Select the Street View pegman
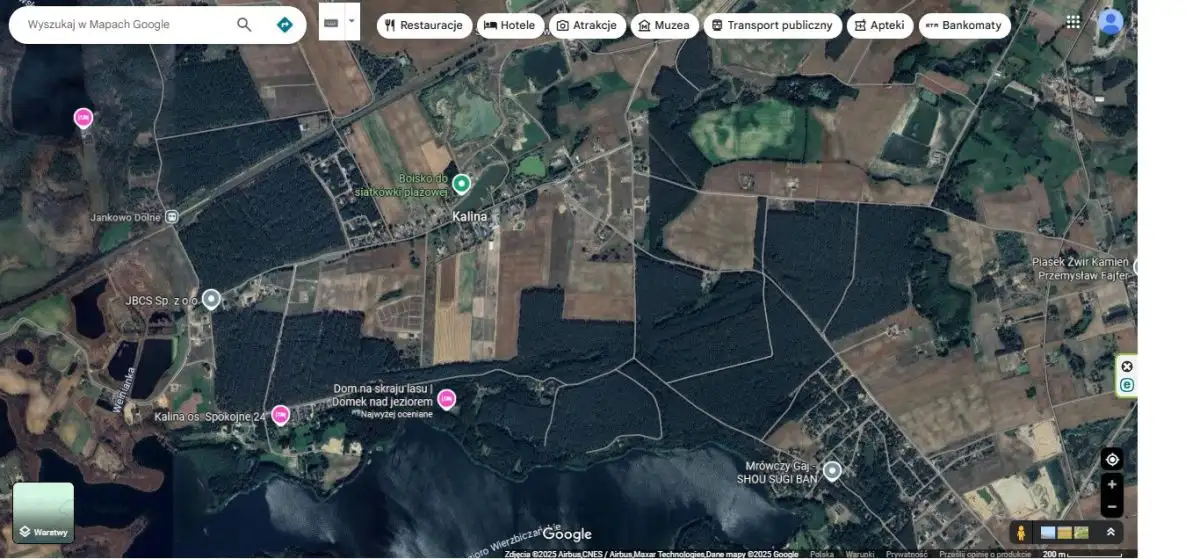 [1021, 533]
